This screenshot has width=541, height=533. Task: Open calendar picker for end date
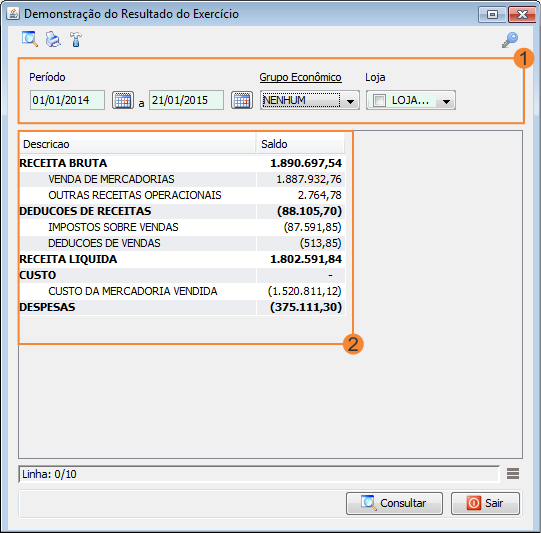[242, 100]
